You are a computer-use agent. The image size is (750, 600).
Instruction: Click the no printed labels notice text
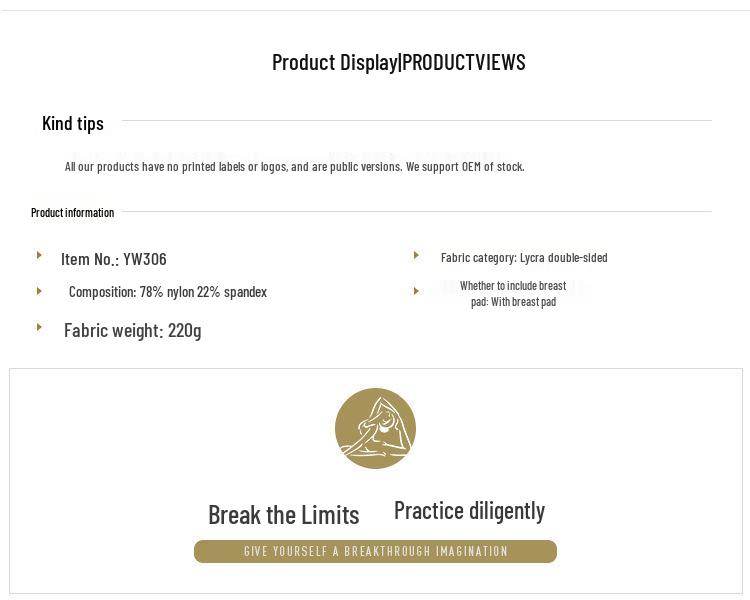(294, 166)
